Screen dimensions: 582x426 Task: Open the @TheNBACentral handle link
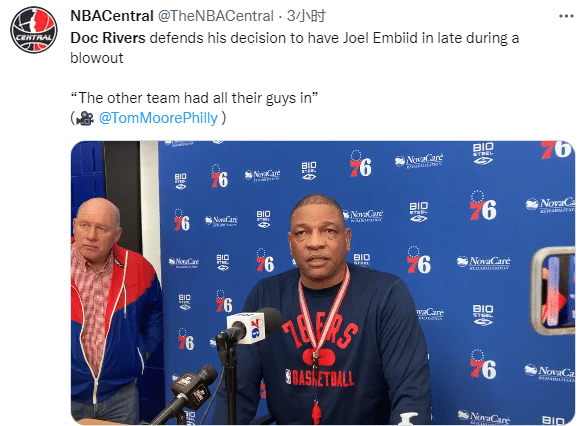coord(216,16)
